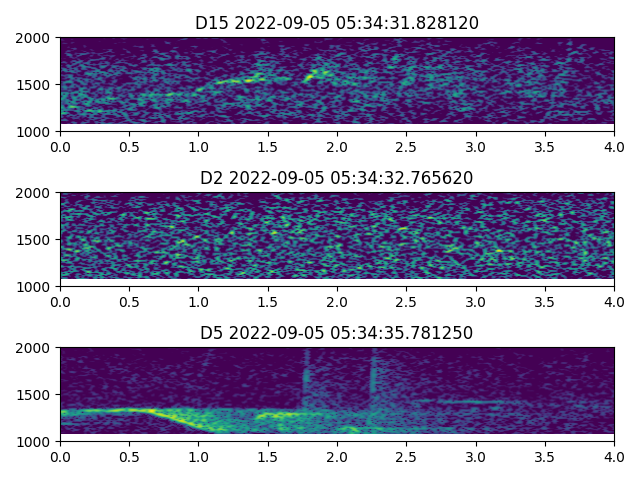Click the 2000 y-axis label on D15 plot
The width and height of the screenshot is (640, 480).
(x=37, y=38)
